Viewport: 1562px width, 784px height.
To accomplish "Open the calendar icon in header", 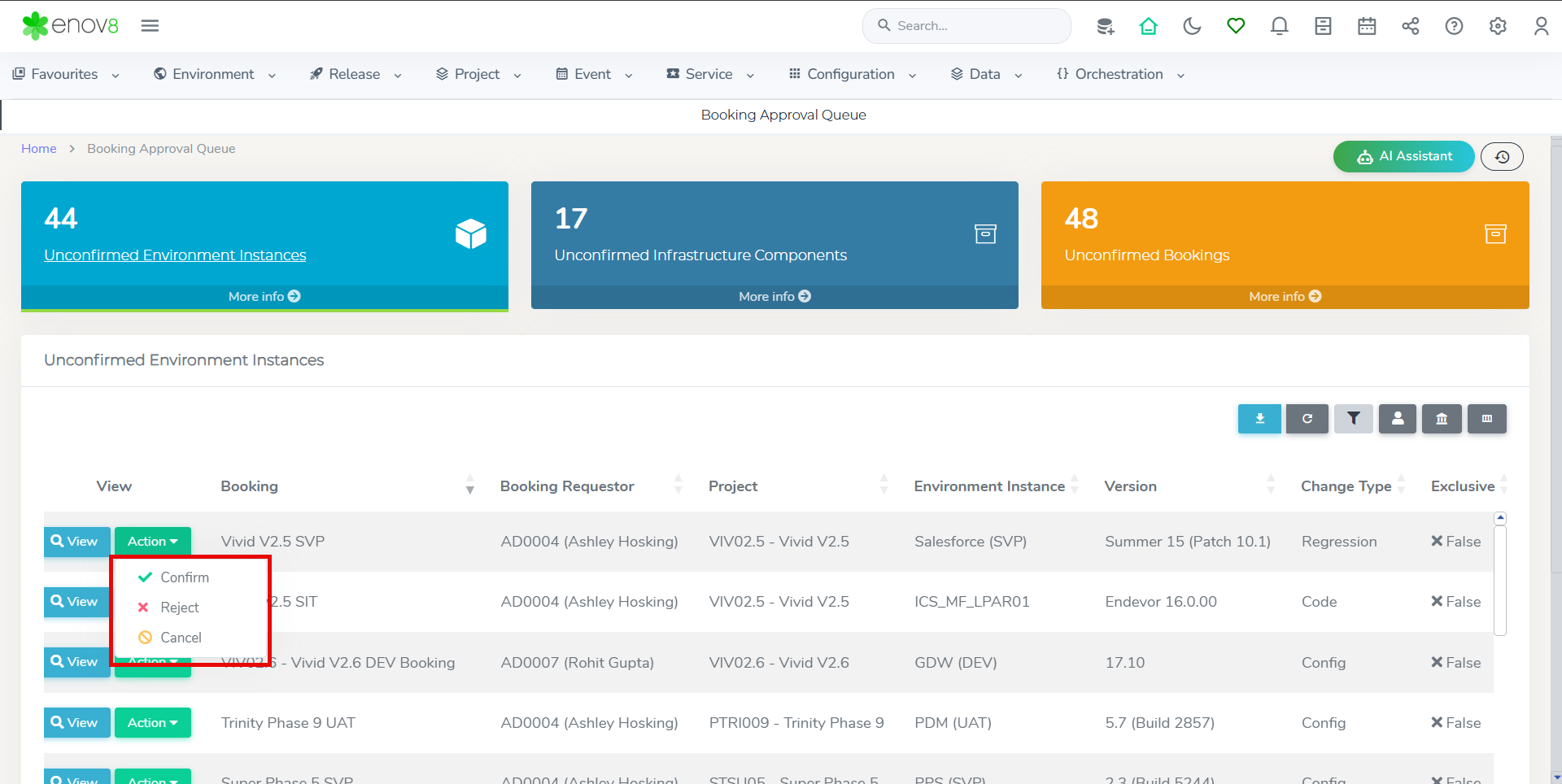I will point(1367,26).
